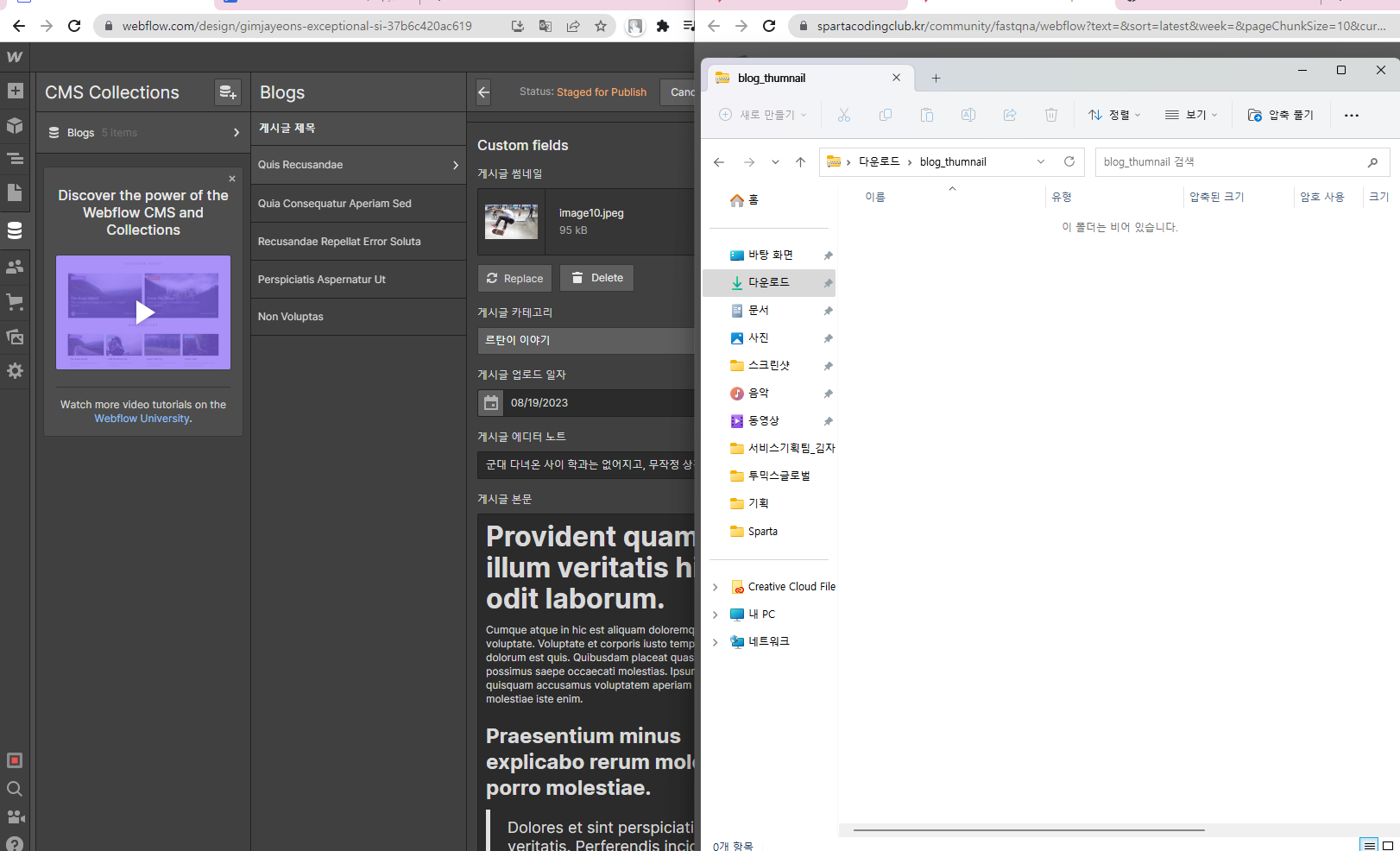Open the Components cube panel in Webflow

15,125
